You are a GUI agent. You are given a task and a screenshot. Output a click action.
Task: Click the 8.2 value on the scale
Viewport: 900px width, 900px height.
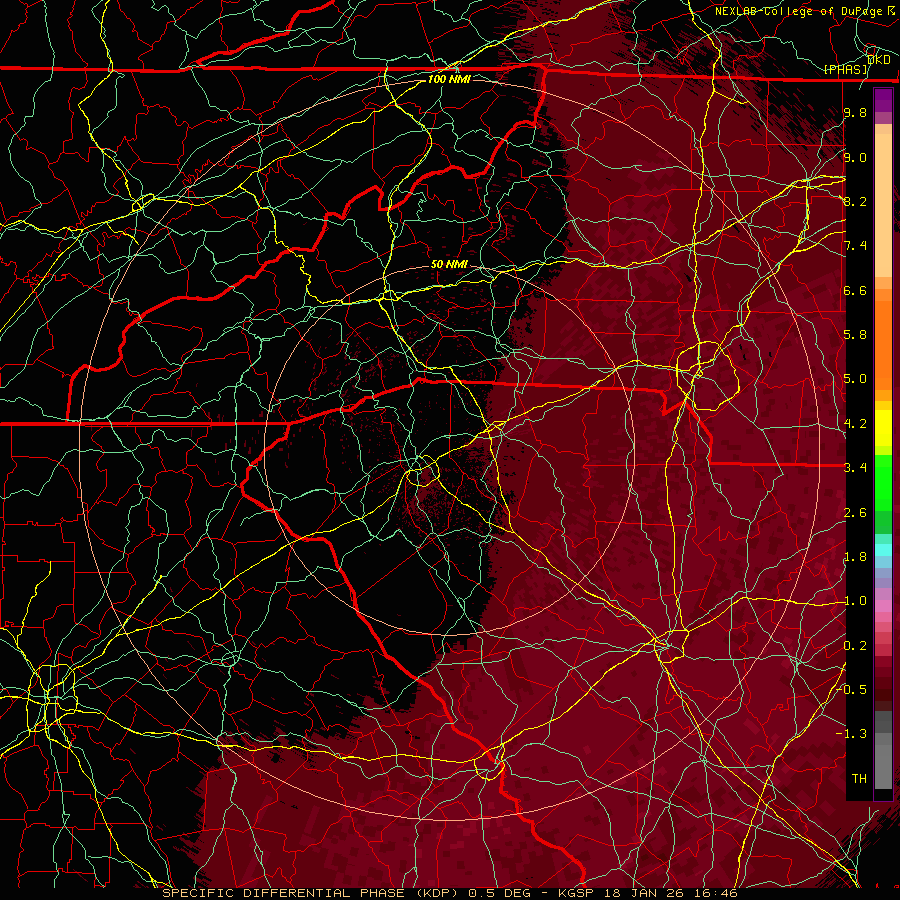(855, 201)
